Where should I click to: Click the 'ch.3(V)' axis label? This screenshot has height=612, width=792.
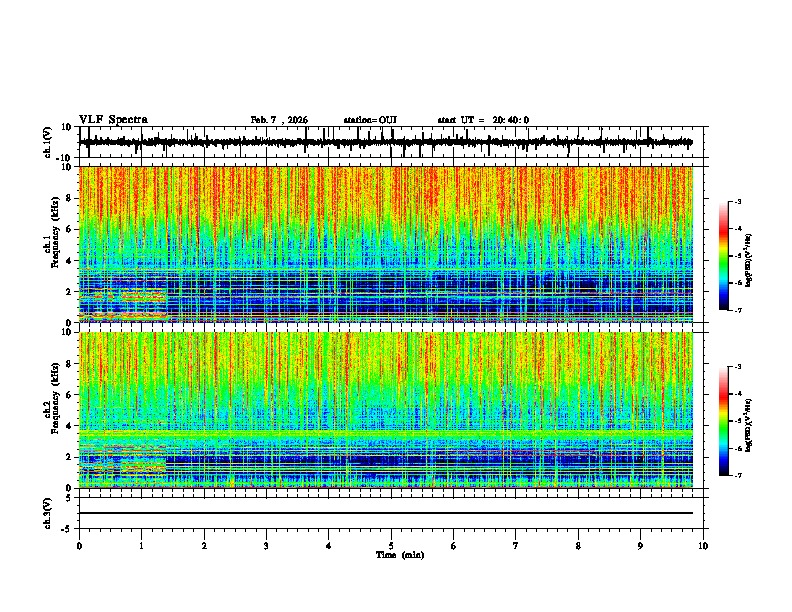(48, 513)
